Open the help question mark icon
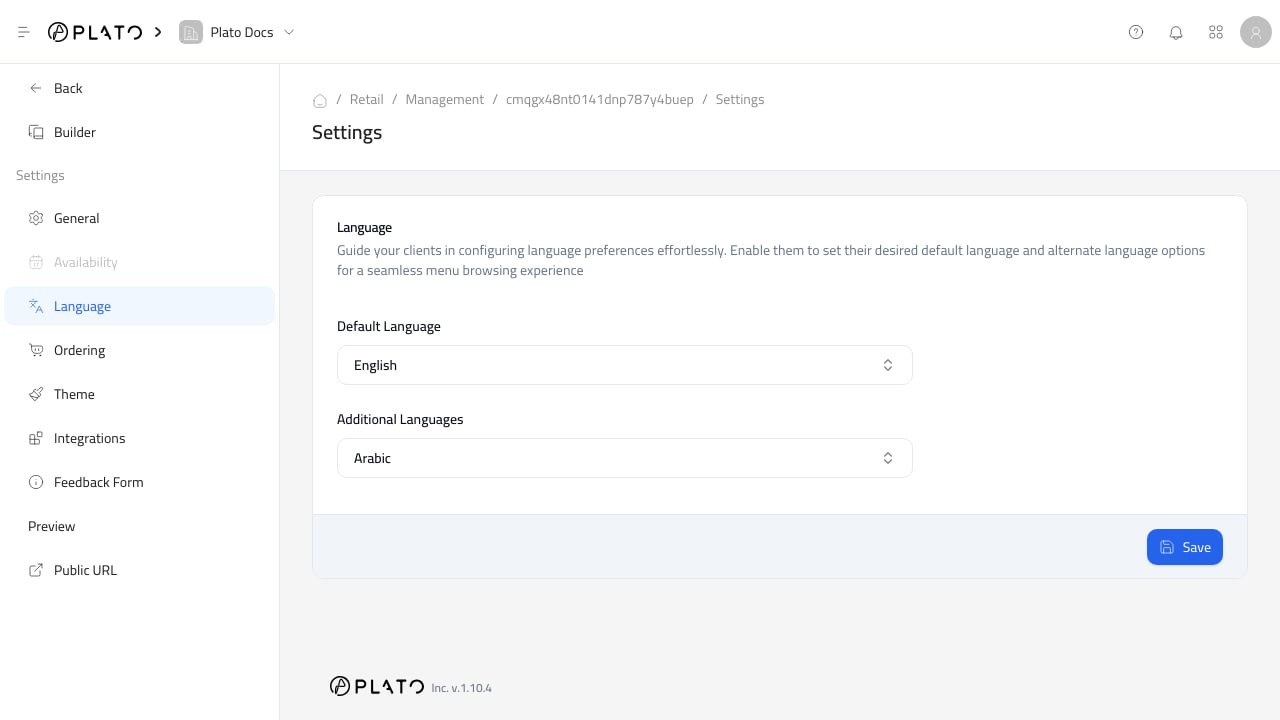 1136,32
